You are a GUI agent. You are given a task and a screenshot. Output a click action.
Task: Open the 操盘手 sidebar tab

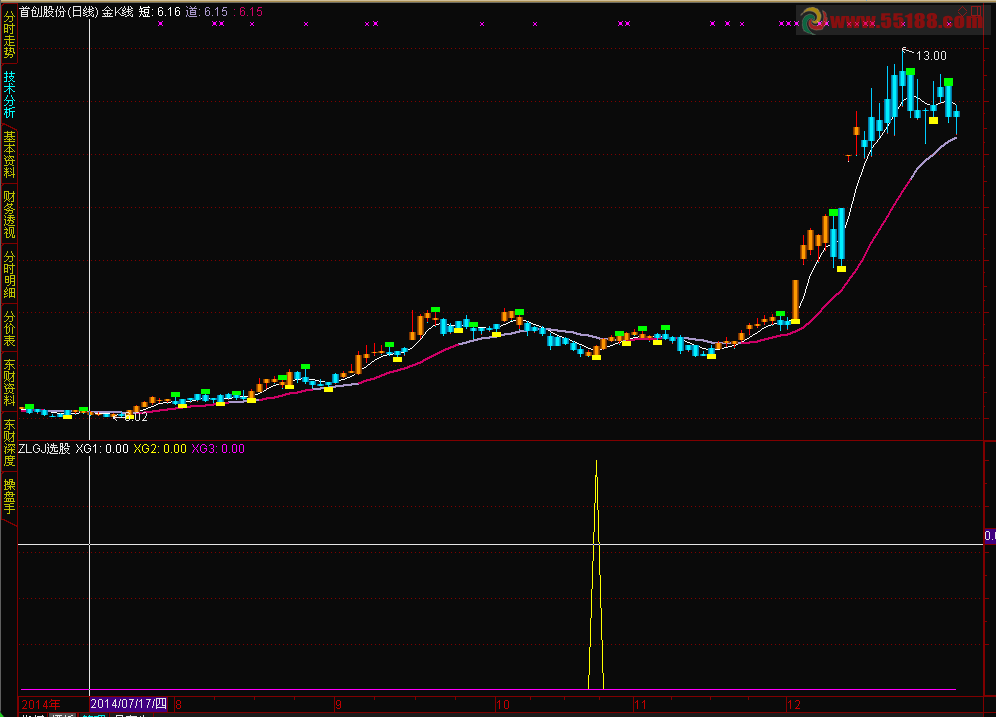tap(9, 497)
